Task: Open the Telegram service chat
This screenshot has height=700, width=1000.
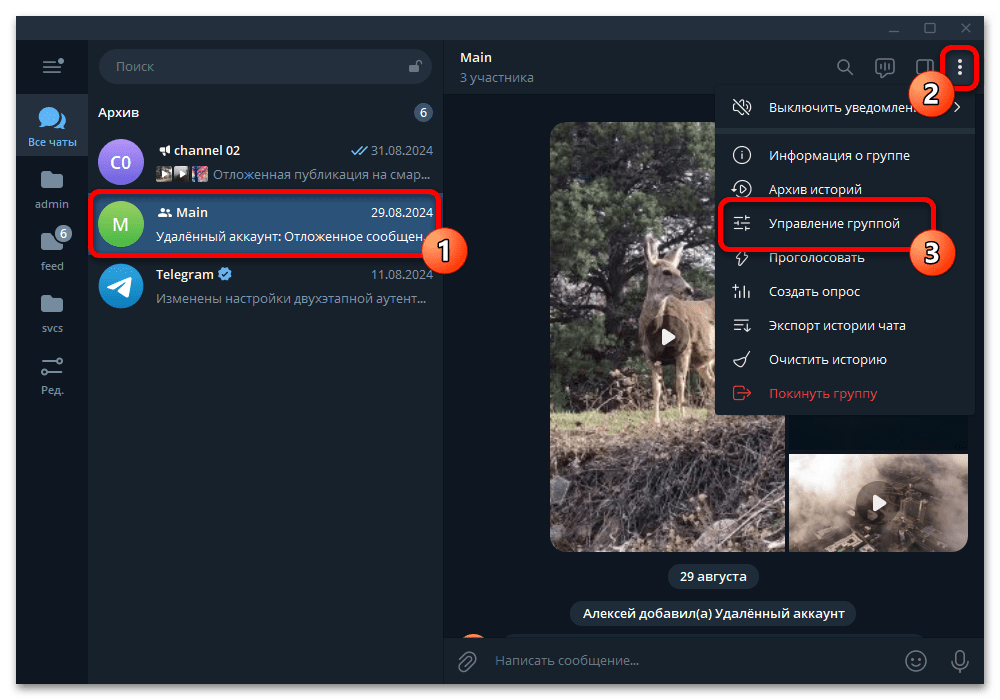Action: click(265, 286)
